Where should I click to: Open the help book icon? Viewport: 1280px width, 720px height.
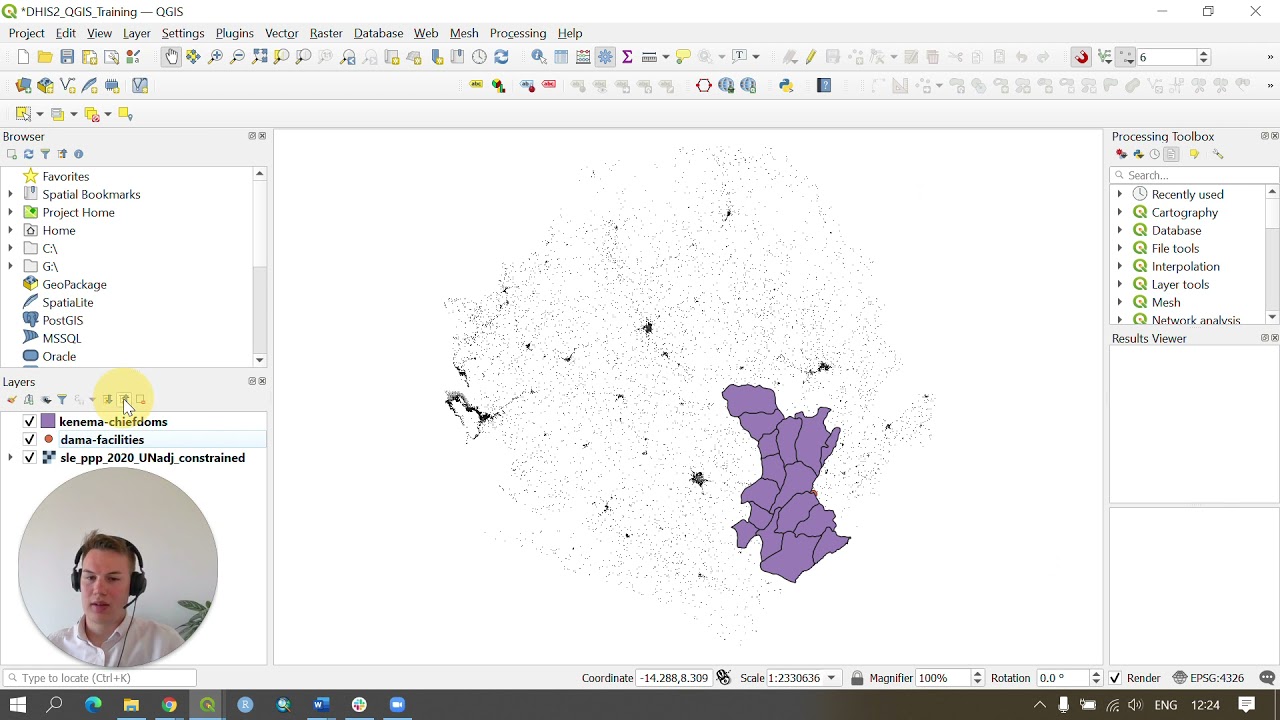click(824, 86)
